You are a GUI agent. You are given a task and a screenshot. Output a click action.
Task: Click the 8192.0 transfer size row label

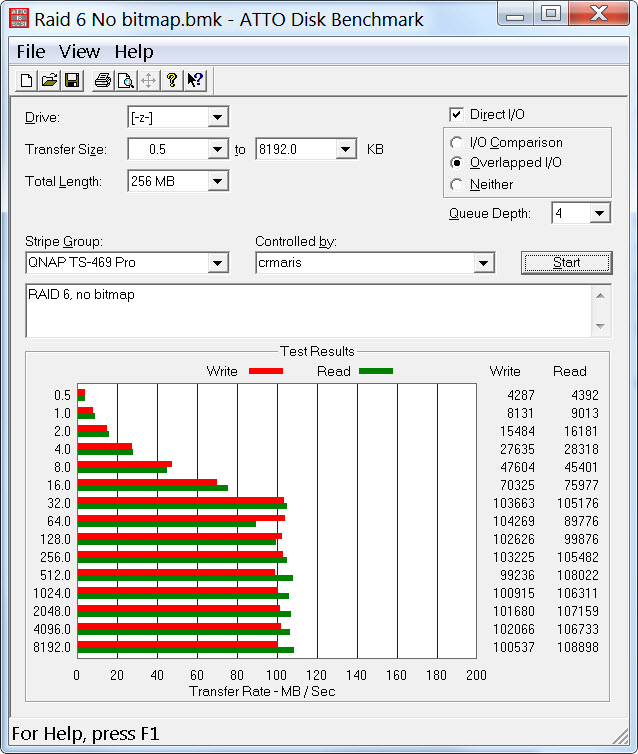(x=52, y=647)
